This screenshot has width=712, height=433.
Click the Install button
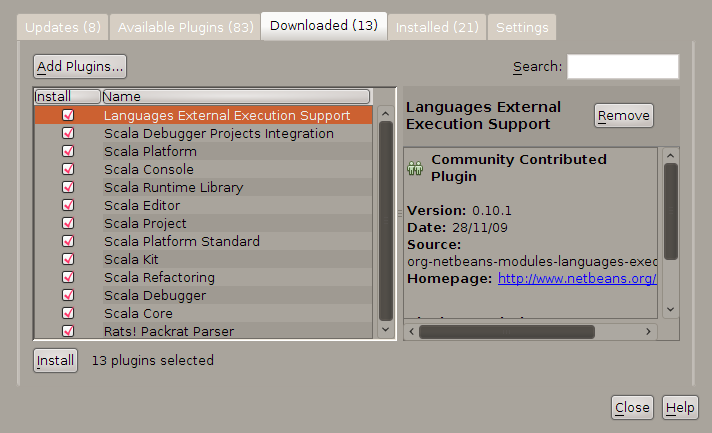pos(55,360)
